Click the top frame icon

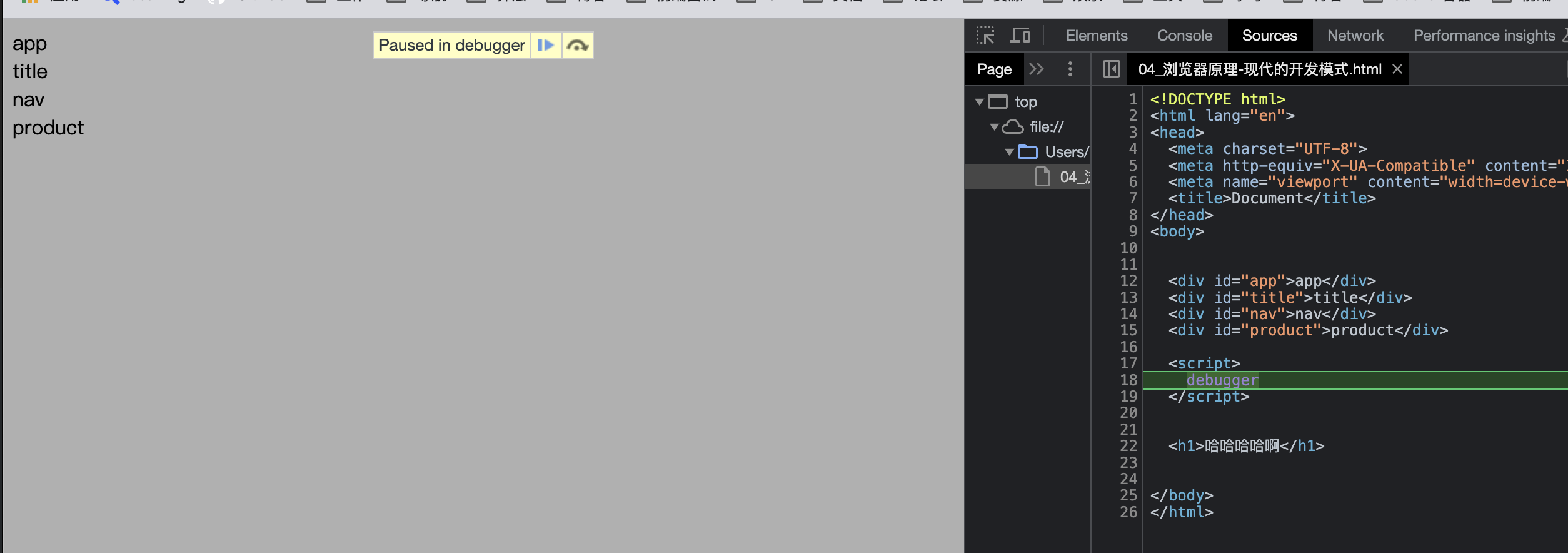pyautogui.click(x=998, y=101)
